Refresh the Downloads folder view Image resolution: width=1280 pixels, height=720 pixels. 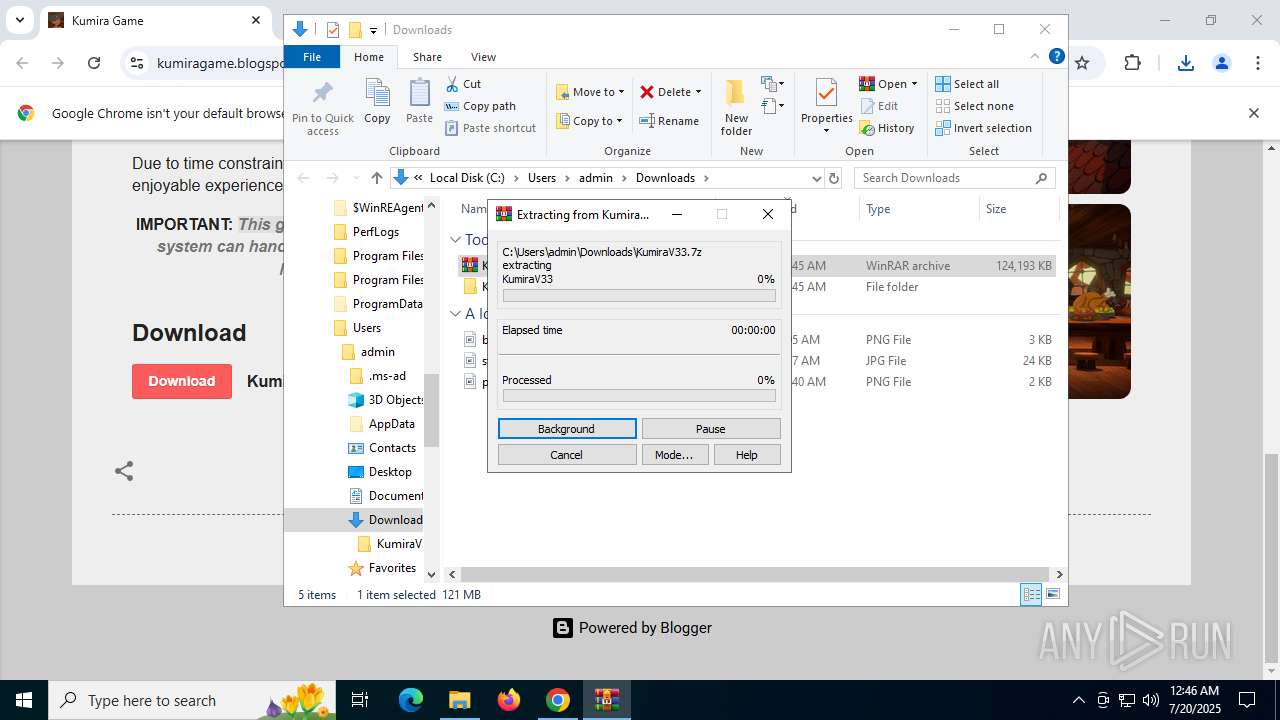[x=835, y=178]
